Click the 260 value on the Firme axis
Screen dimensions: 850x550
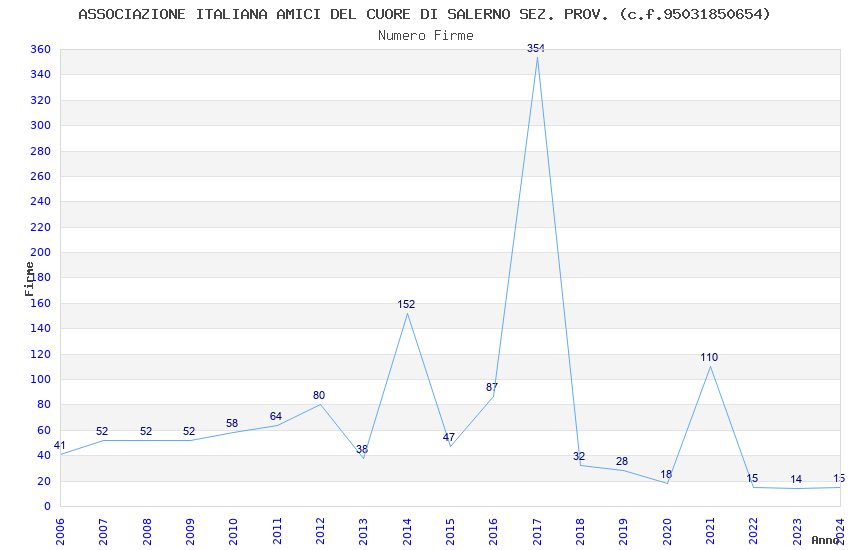41,176
